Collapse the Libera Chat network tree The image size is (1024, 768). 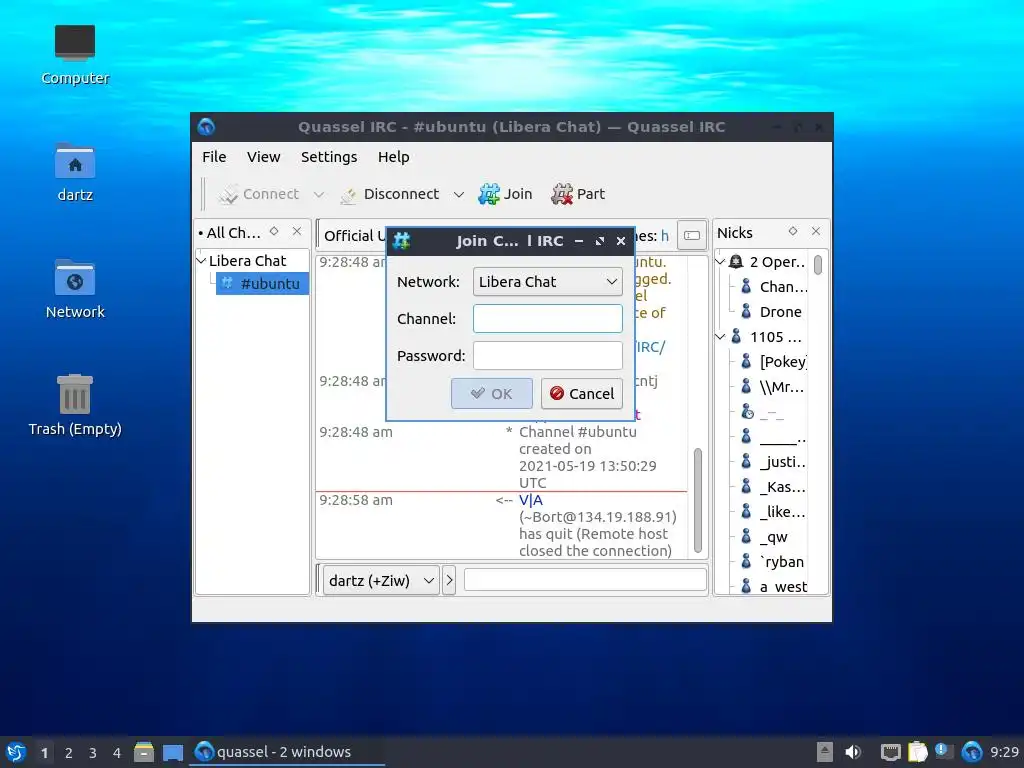201,261
